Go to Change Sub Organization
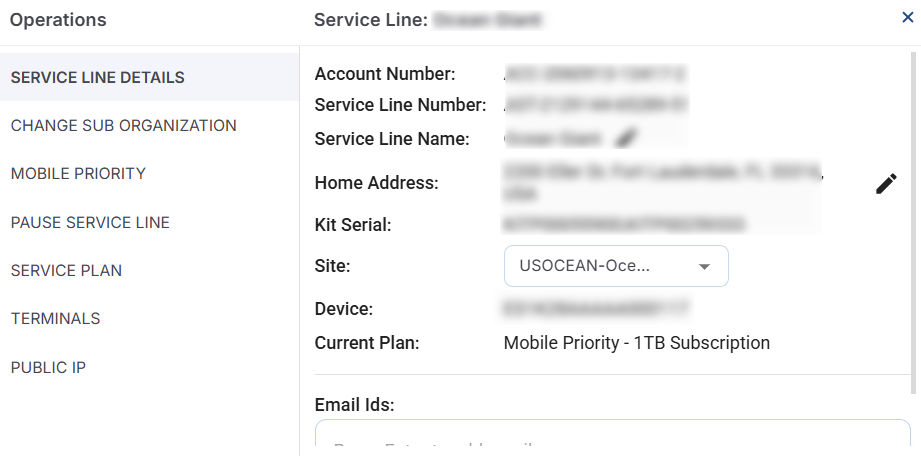The width and height of the screenshot is (921, 456). pos(123,126)
